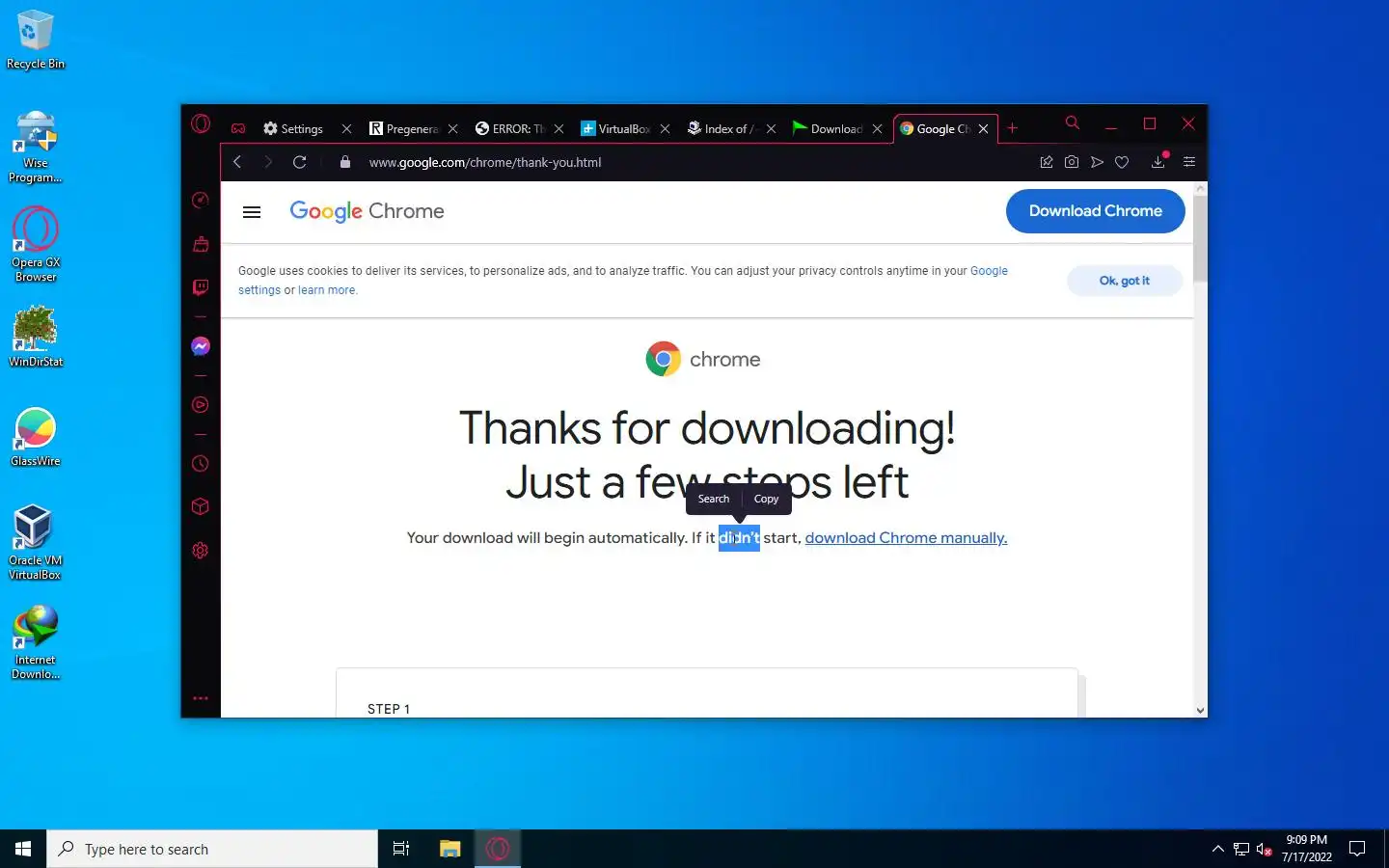Open Twitch panel in sidebar
The image size is (1389, 868).
click(x=201, y=287)
